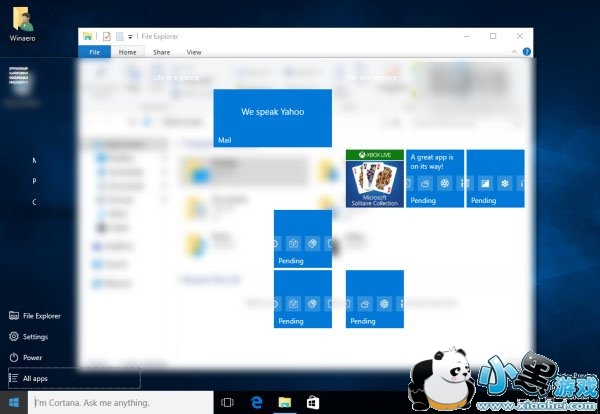The width and height of the screenshot is (600, 414).
Task: Expand the File Explorer ribbon chevron
Action: [514, 51]
